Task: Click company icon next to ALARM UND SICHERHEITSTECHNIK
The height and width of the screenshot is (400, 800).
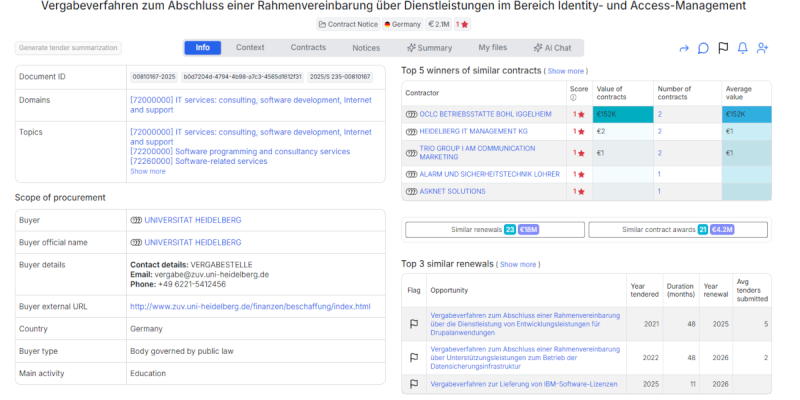Action: click(x=411, y=174)
